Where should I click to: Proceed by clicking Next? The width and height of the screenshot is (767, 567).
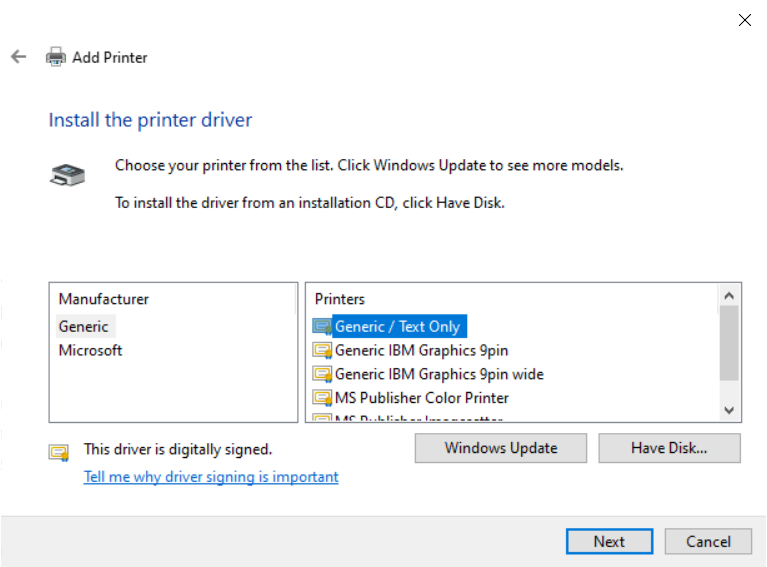coord(608,541)
